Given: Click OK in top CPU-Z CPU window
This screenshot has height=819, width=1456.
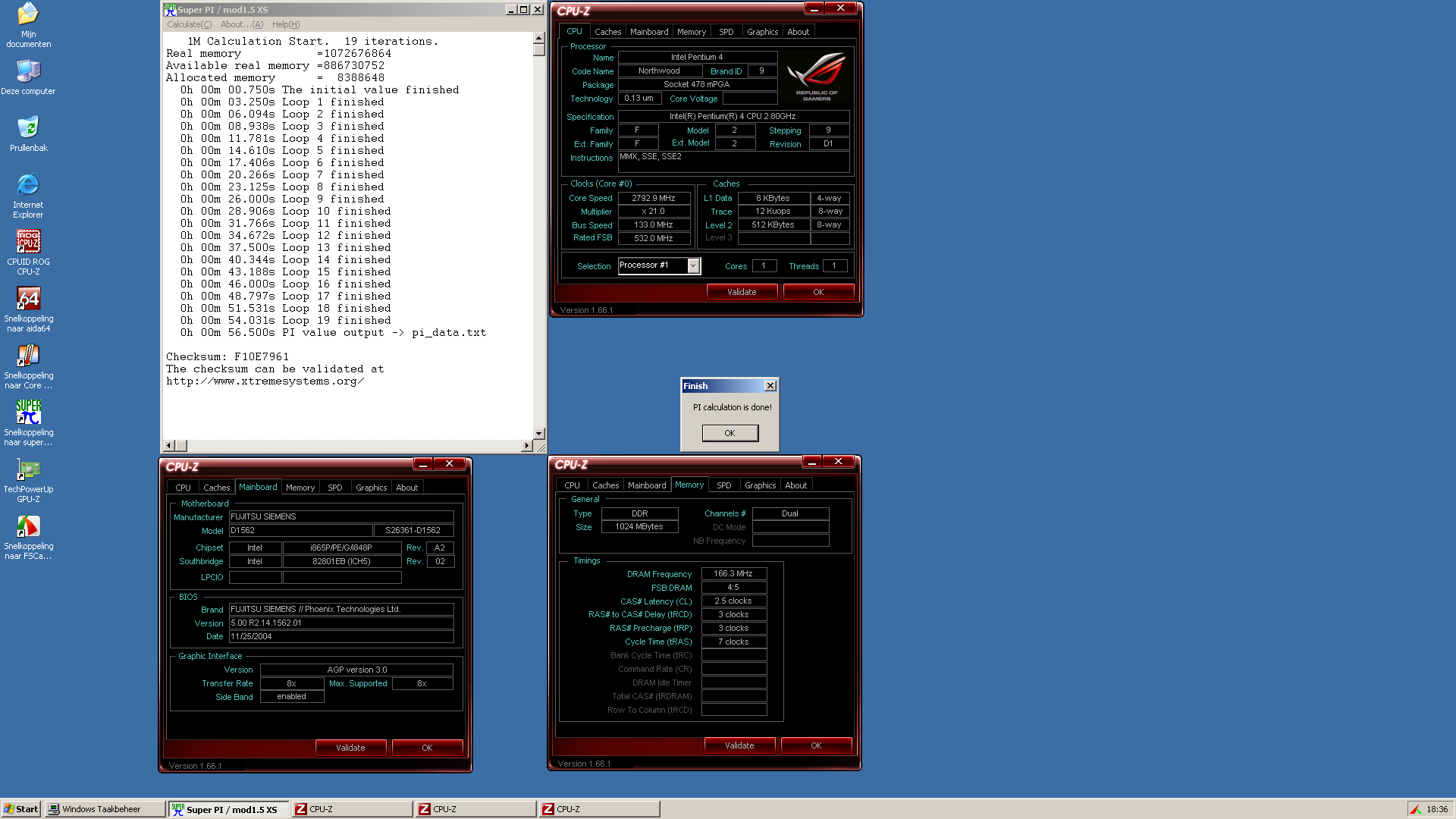Looking at the screenshot, I should [x=818, y=292].
